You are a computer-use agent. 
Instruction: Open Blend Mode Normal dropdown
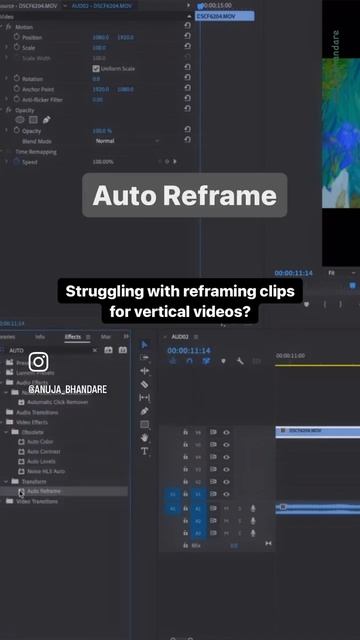click(x=127, y=141)
